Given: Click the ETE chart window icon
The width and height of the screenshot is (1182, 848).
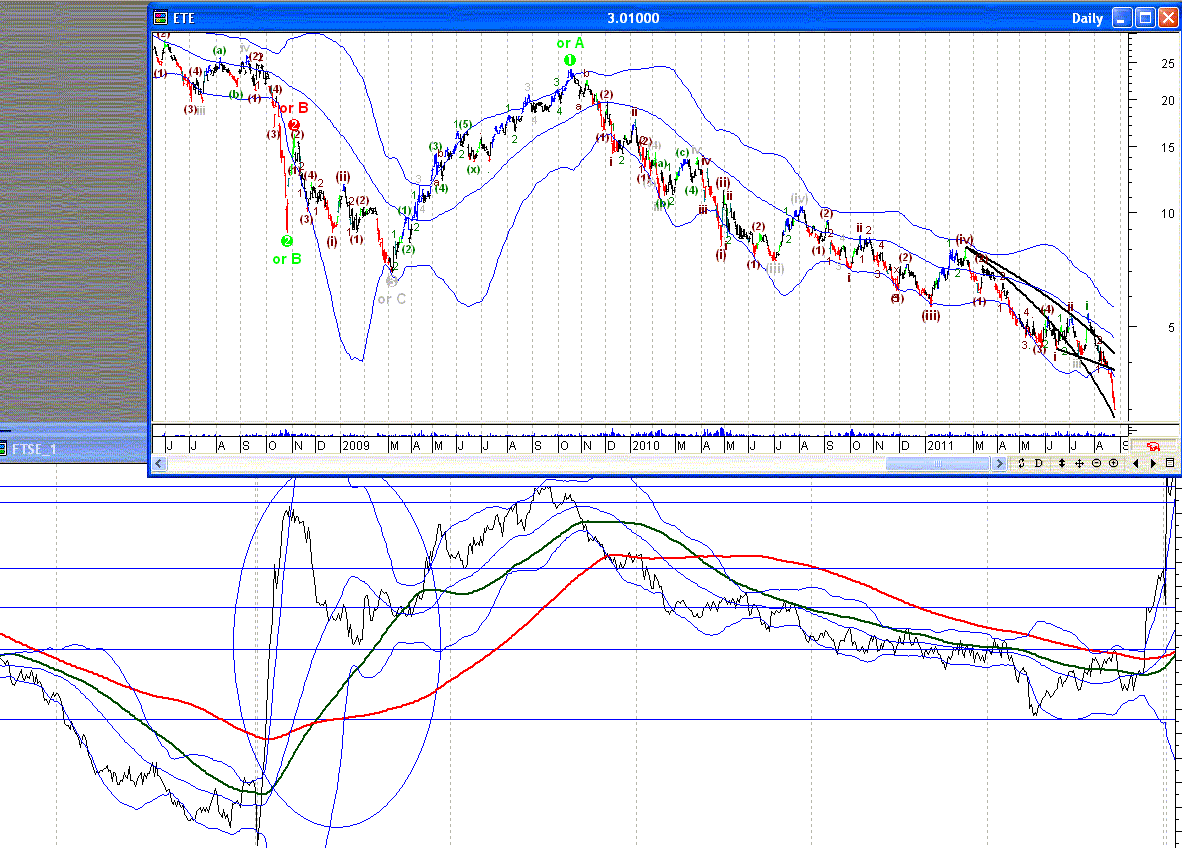Looking at the screenshot, I should (161, 17).
